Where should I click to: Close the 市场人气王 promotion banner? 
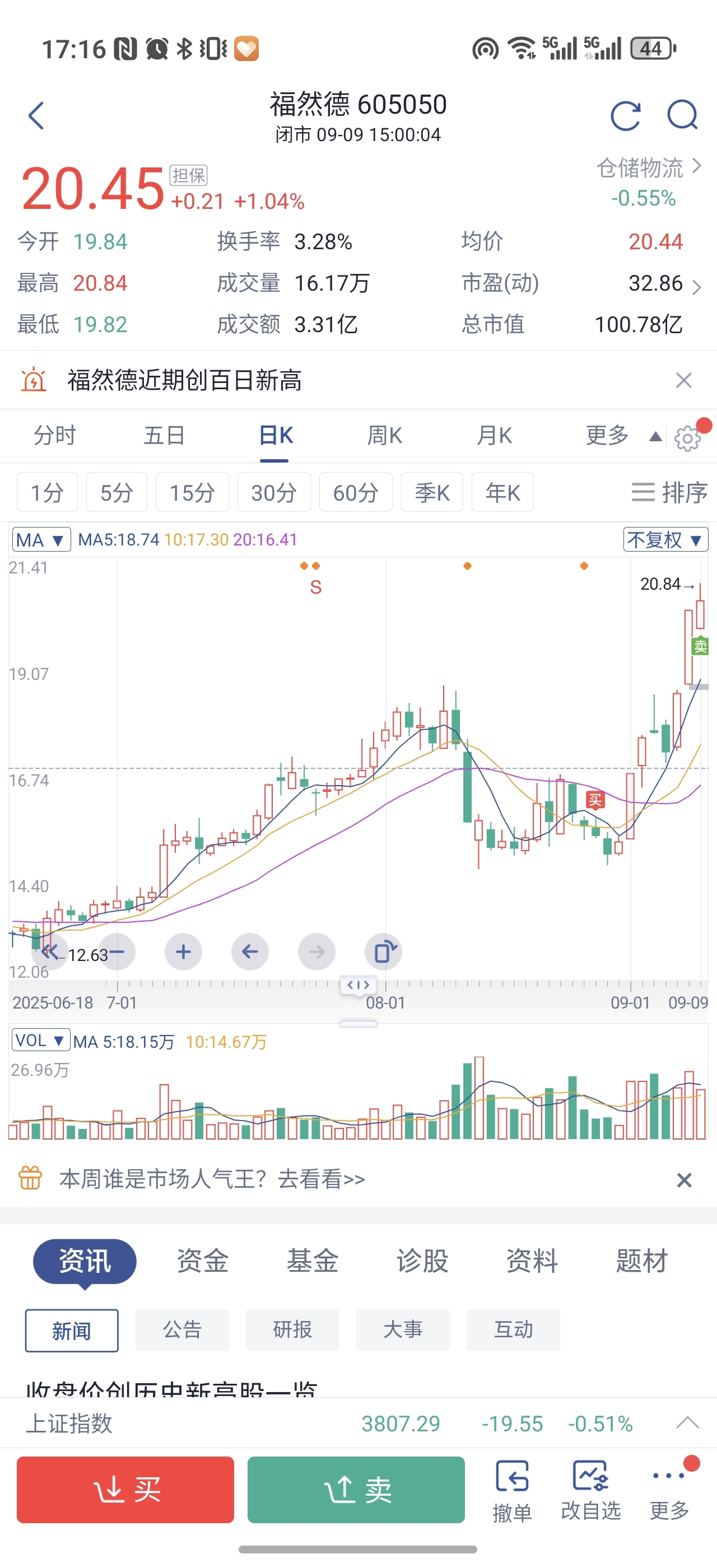pos(684,1180)
